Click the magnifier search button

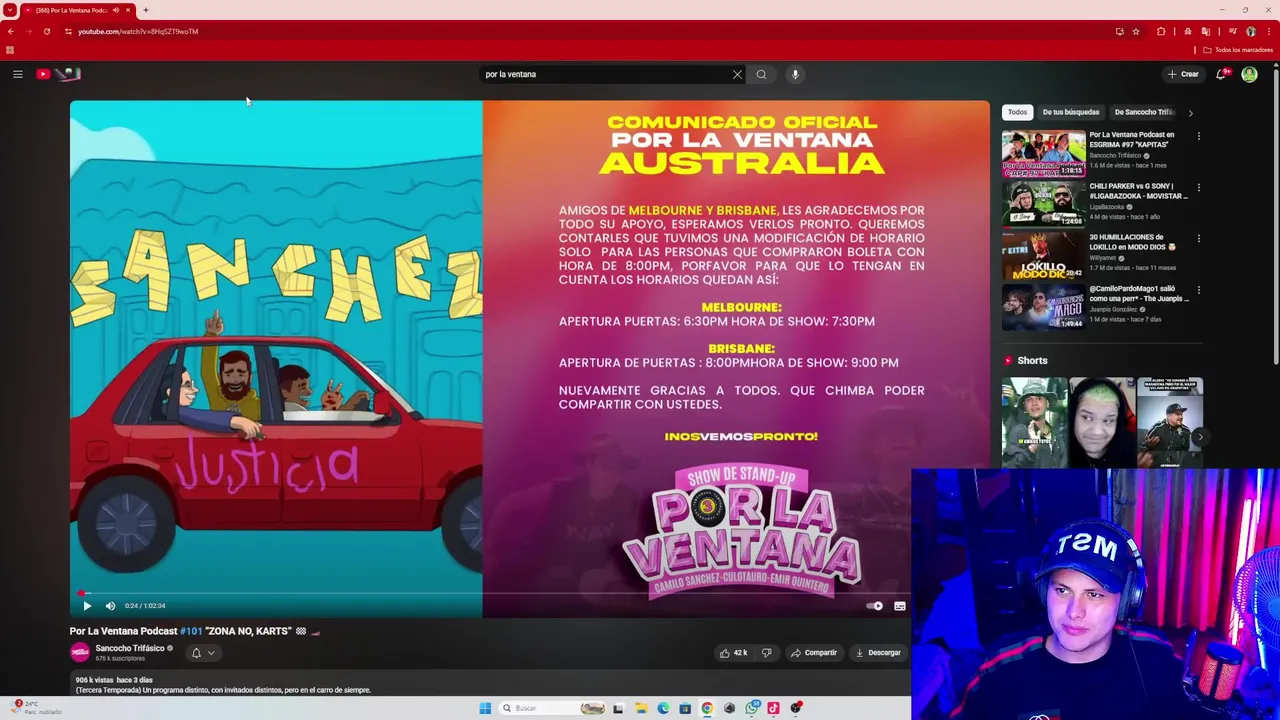(x=761, y=74)
